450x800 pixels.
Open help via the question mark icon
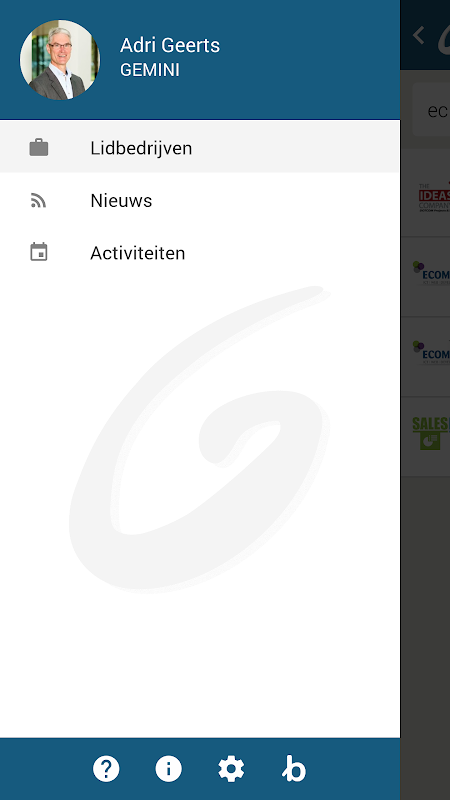pos(106,769)
